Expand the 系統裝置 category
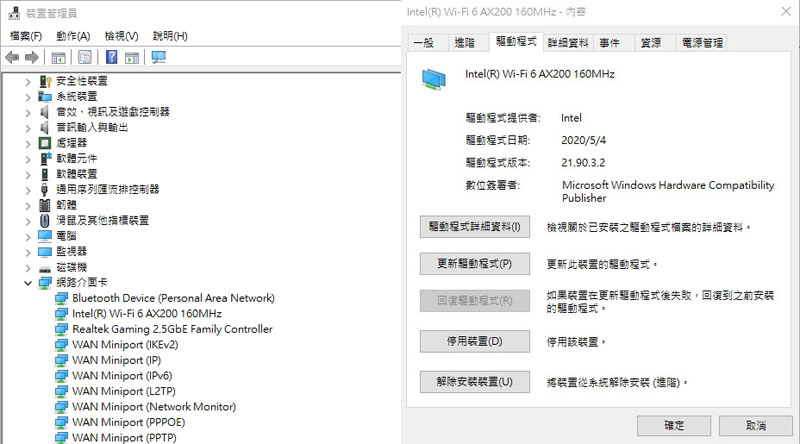Screen dimensions: 800x444 pos(28,97)
